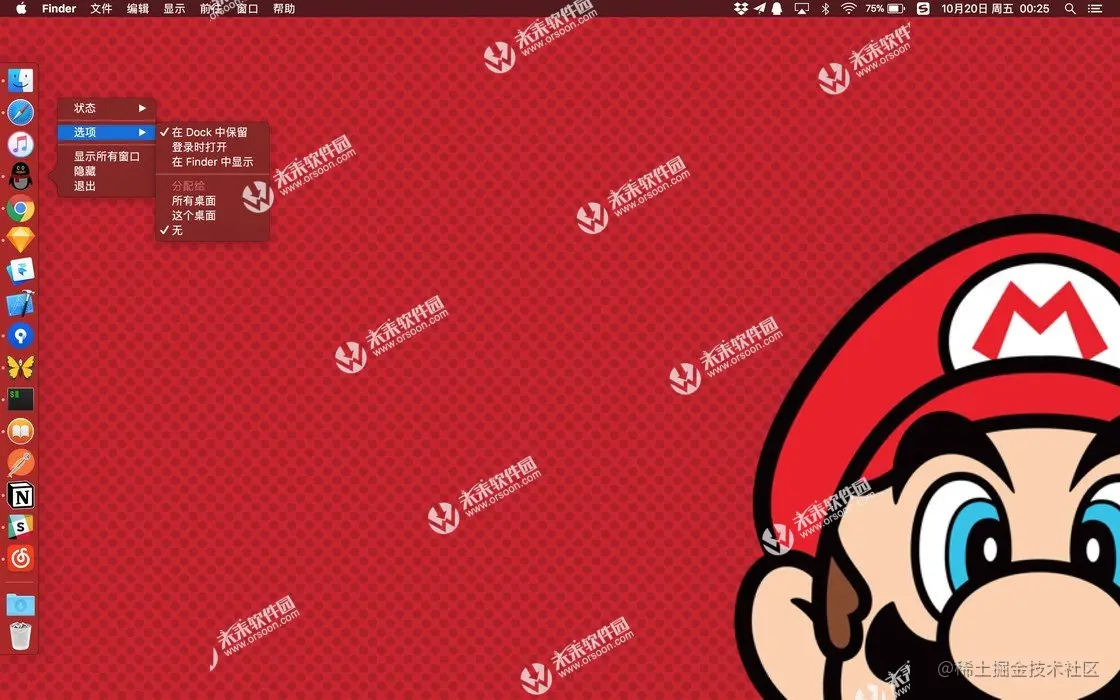Open the AirPlay display menu
Image resolution: width=1120 pixels, height=700 pixels.
[x=801, y=9]
